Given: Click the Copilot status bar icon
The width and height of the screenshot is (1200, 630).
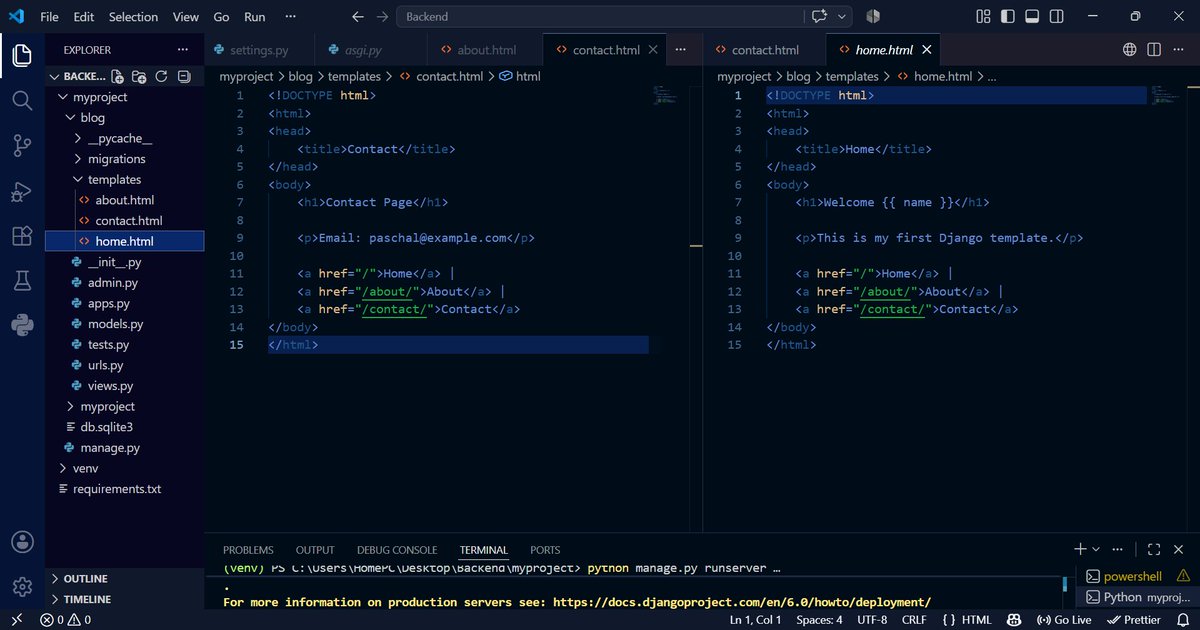Looking at the screenshot, I should 1014,620.
